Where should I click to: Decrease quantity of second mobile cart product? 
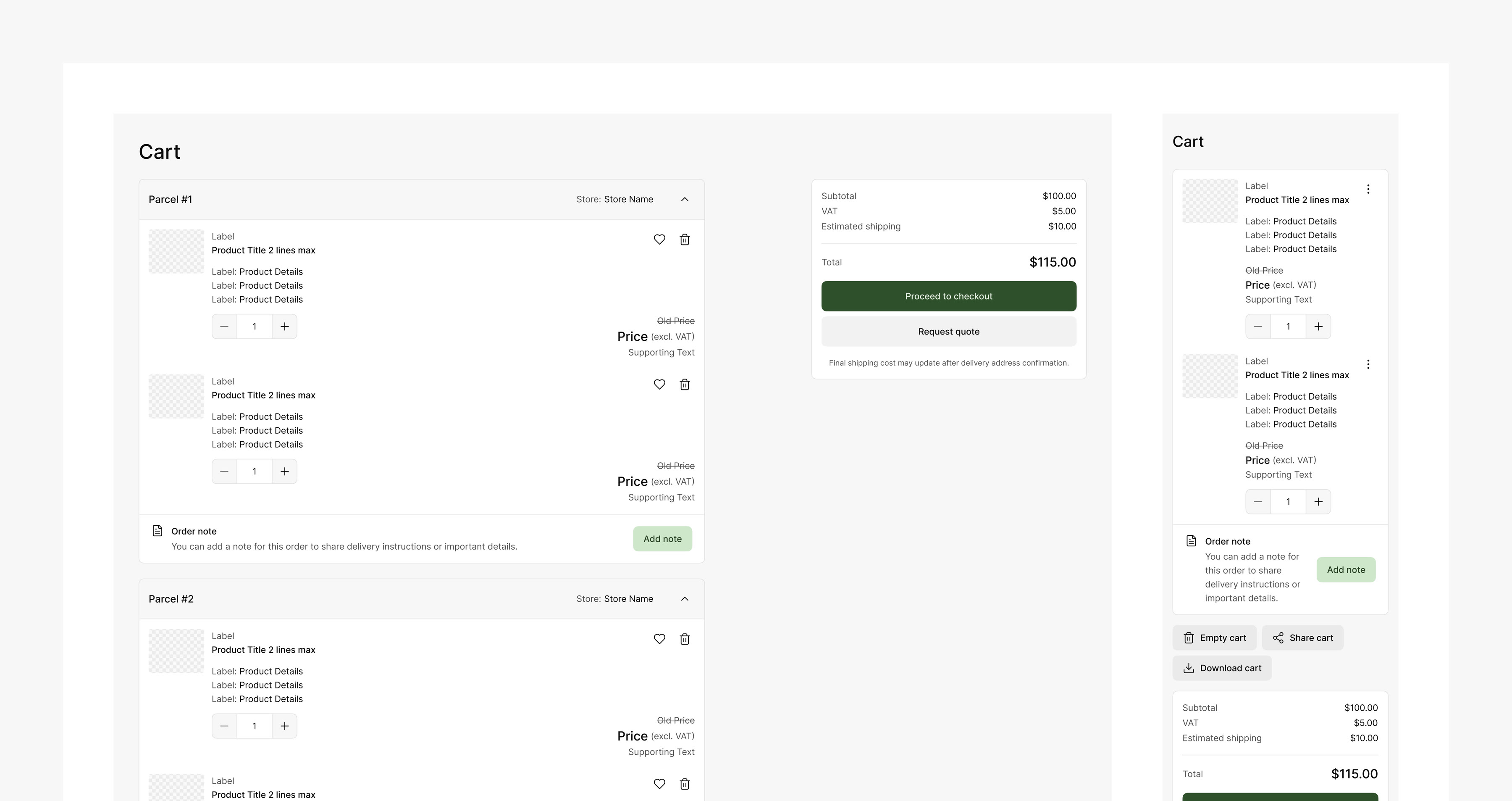[x=1258, y=501]
